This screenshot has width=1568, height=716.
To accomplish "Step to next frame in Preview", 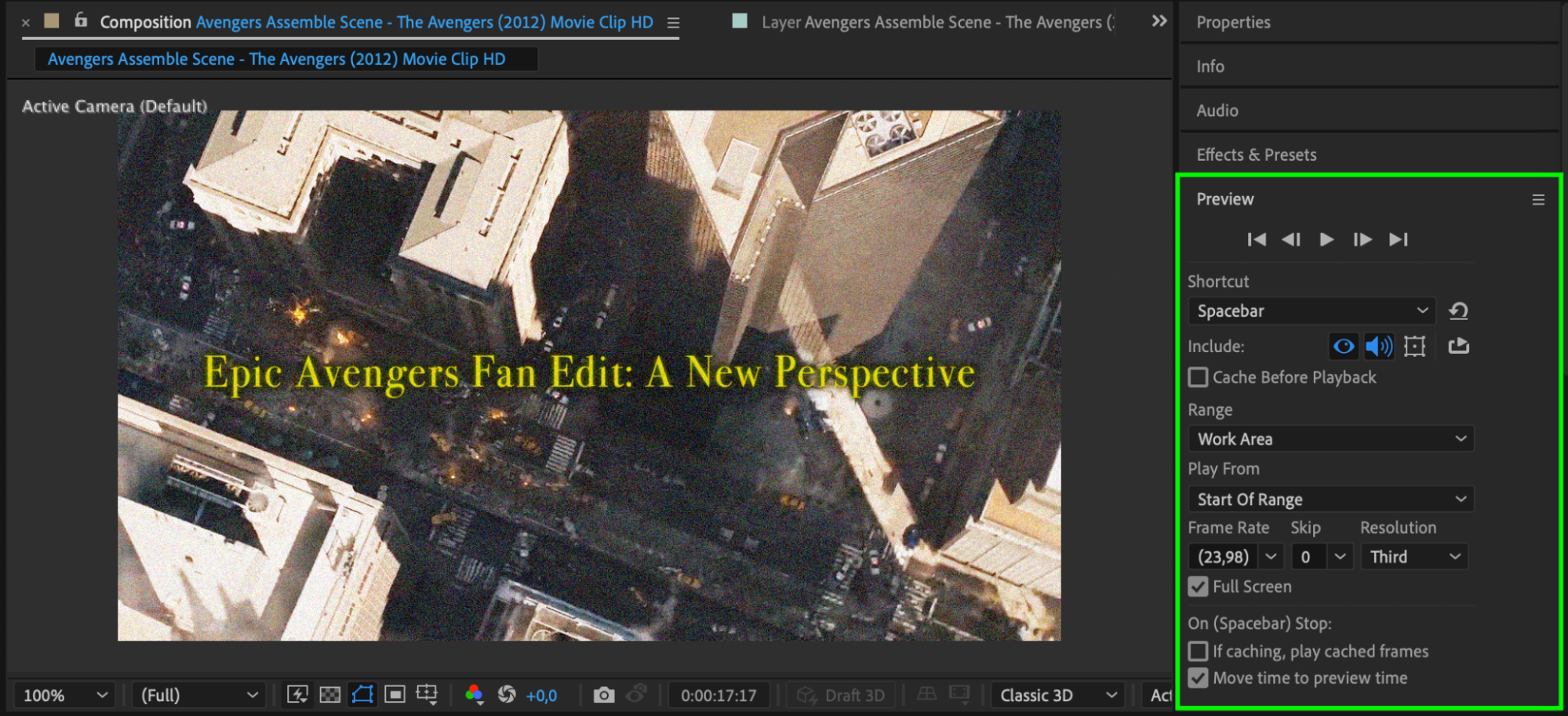I will click(1362, 239).
